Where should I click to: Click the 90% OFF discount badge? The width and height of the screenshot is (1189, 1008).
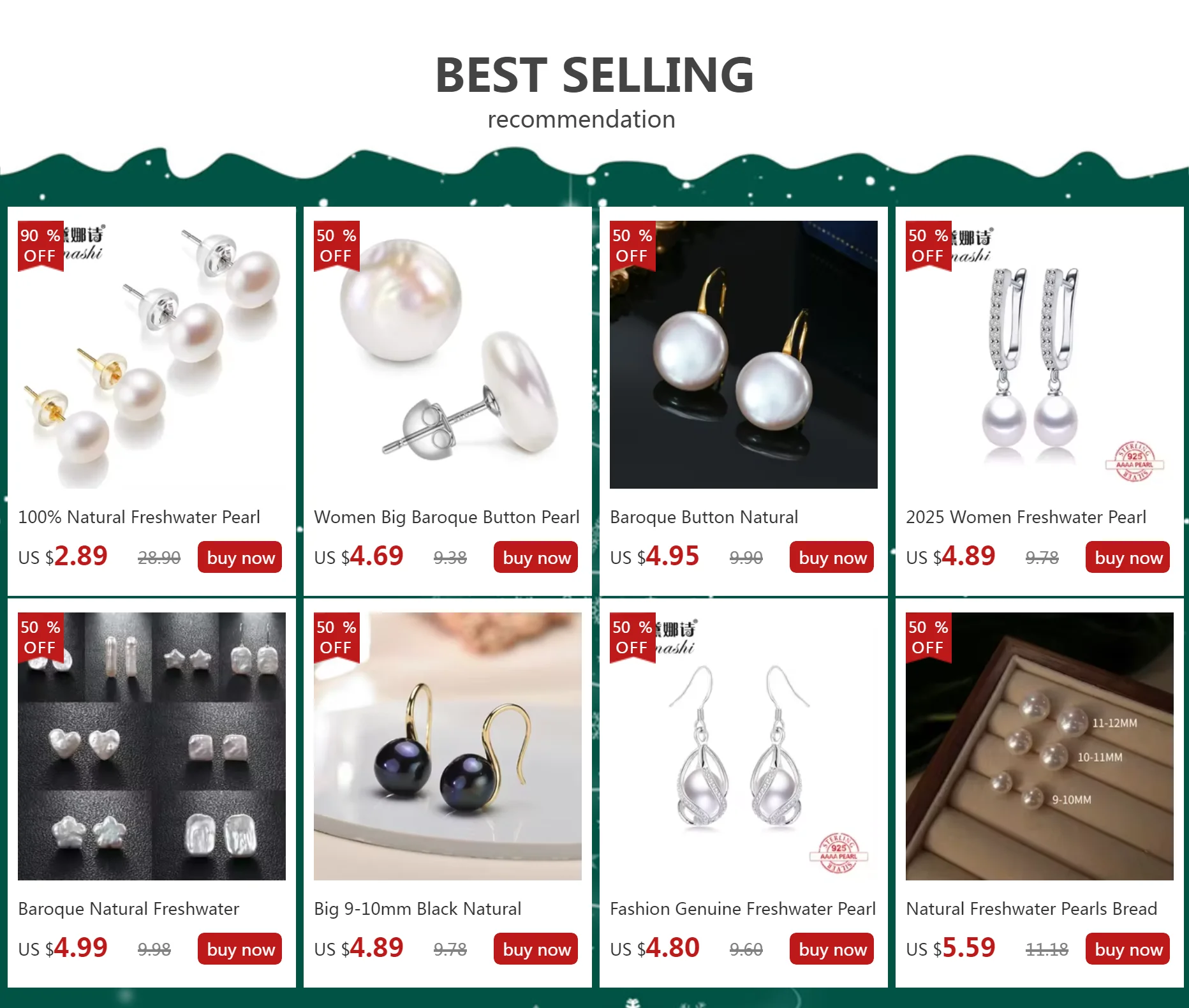(x=41, y=246)
